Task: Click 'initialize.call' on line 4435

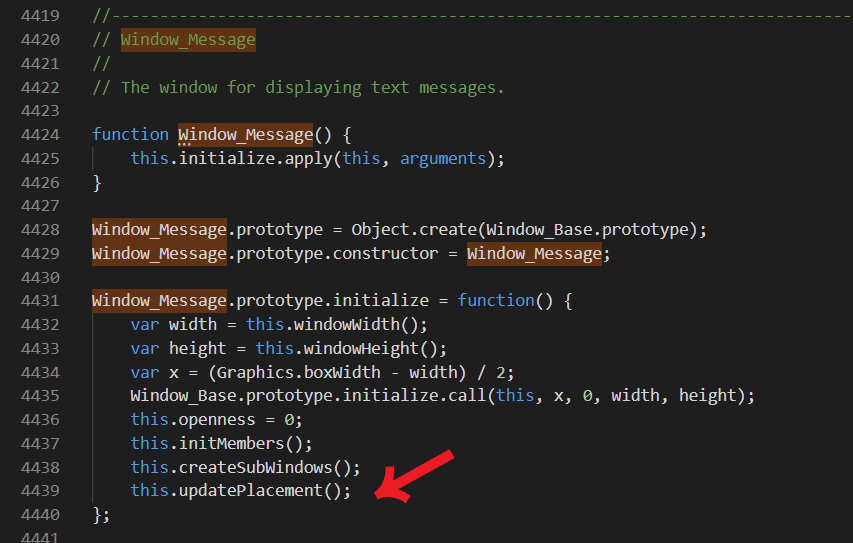Action: tap(414, 396)
